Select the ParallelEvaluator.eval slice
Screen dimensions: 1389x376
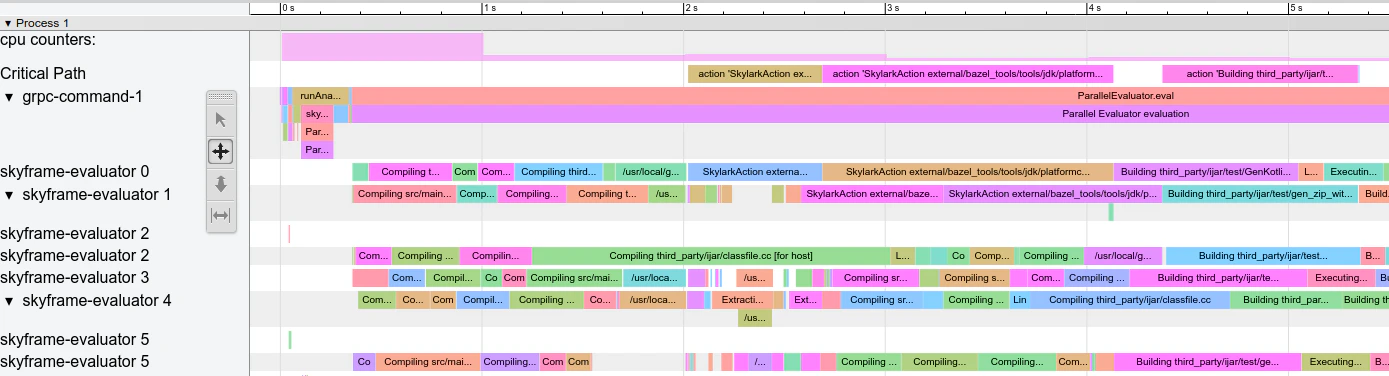click(x=869, y=96)
